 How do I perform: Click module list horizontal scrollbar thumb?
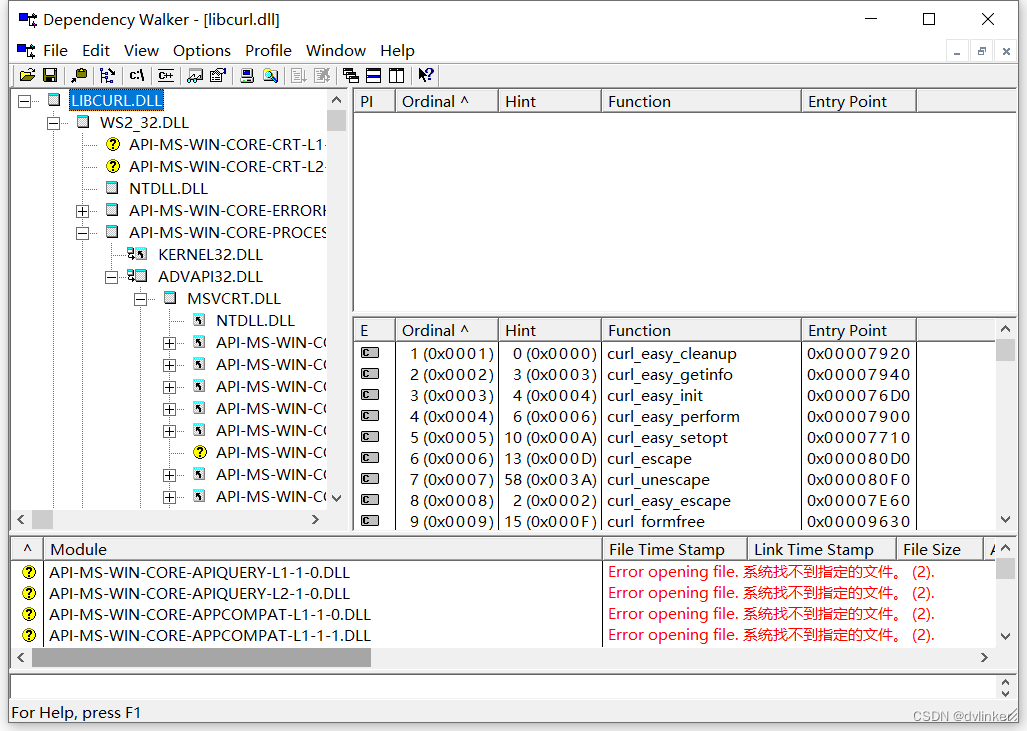pyautogui.click(x=202, y=657)
